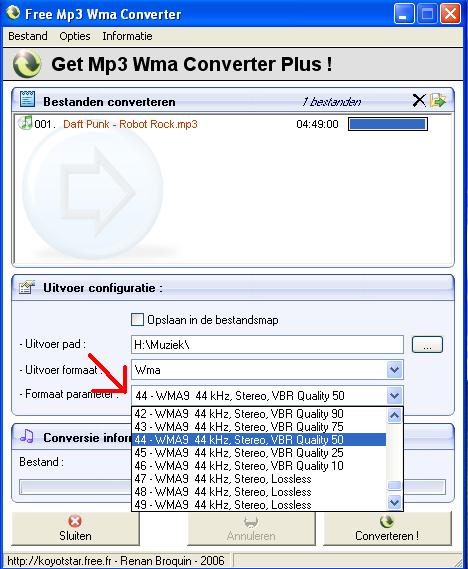Click the Converteren ! button
This screenshot has height=569, width=468.
(x=387, y=528)
